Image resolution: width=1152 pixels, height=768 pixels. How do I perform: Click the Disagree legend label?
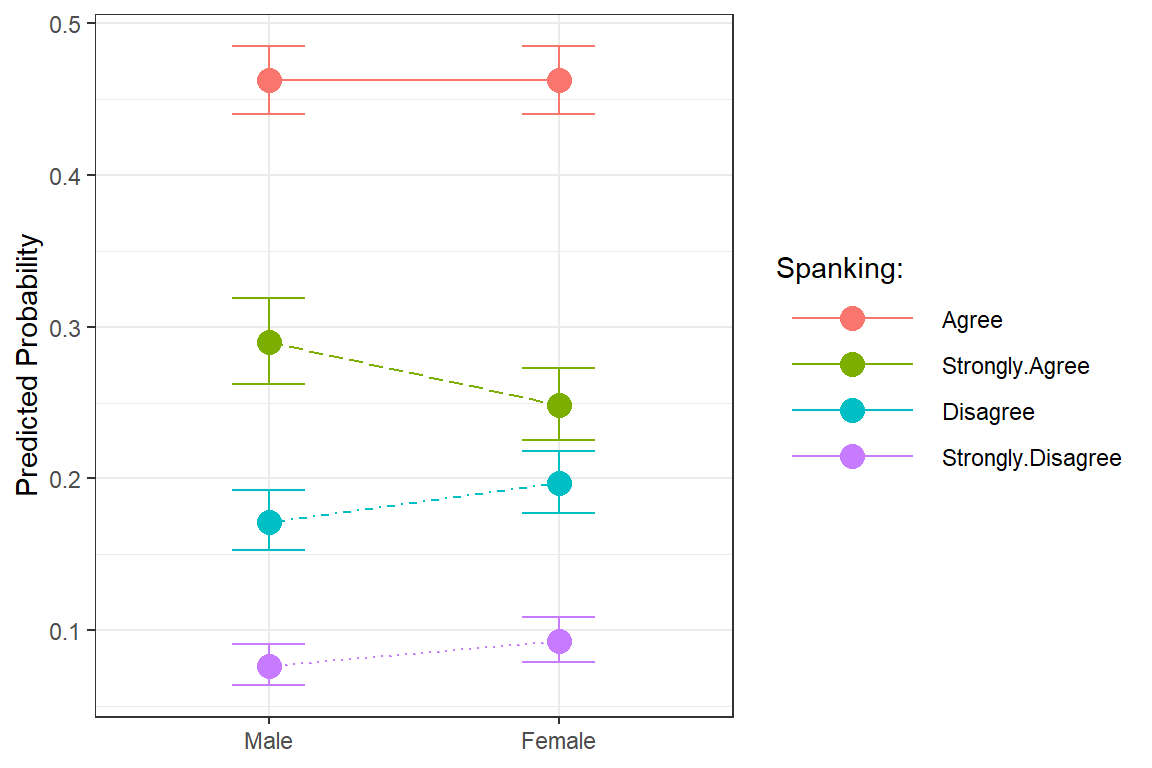[987, 412]
